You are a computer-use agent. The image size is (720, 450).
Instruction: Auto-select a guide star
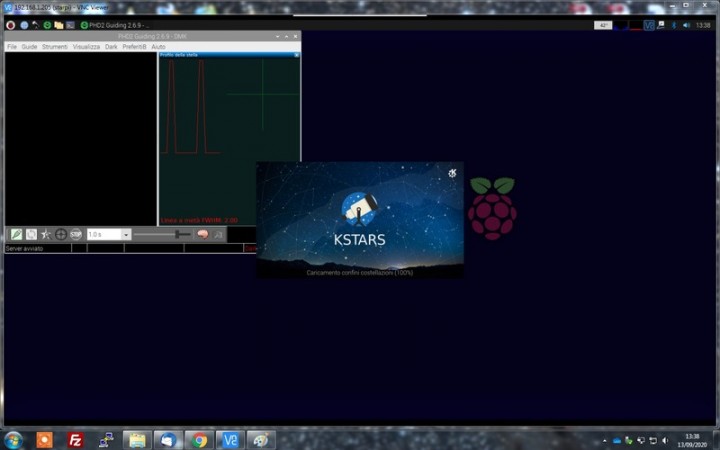coord(46,234)
